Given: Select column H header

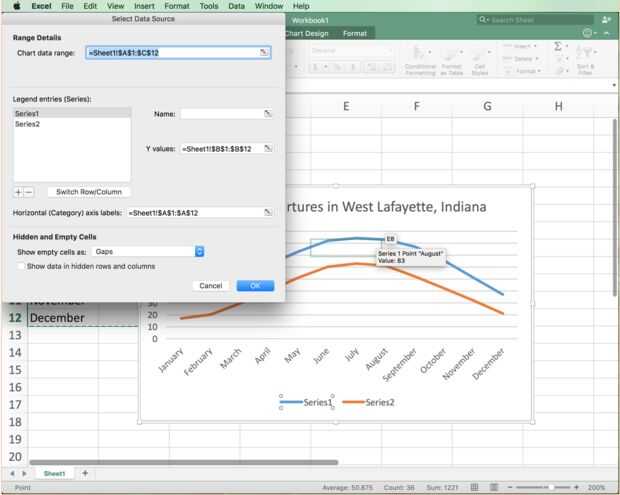Looking at the screenshot, I should pyautogui.click(x=558, y=106).
